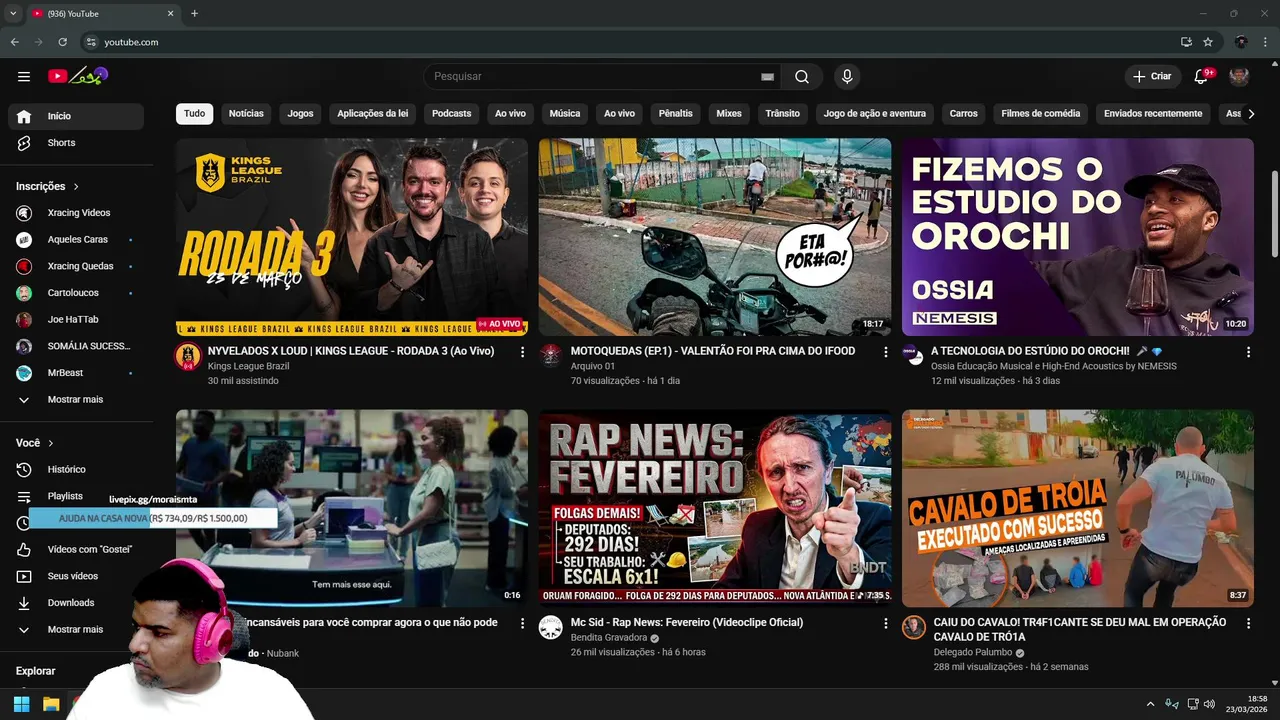1280x720 pixels.
Task: Open Histórico in sidebar
Action: (x=76, y=469)
